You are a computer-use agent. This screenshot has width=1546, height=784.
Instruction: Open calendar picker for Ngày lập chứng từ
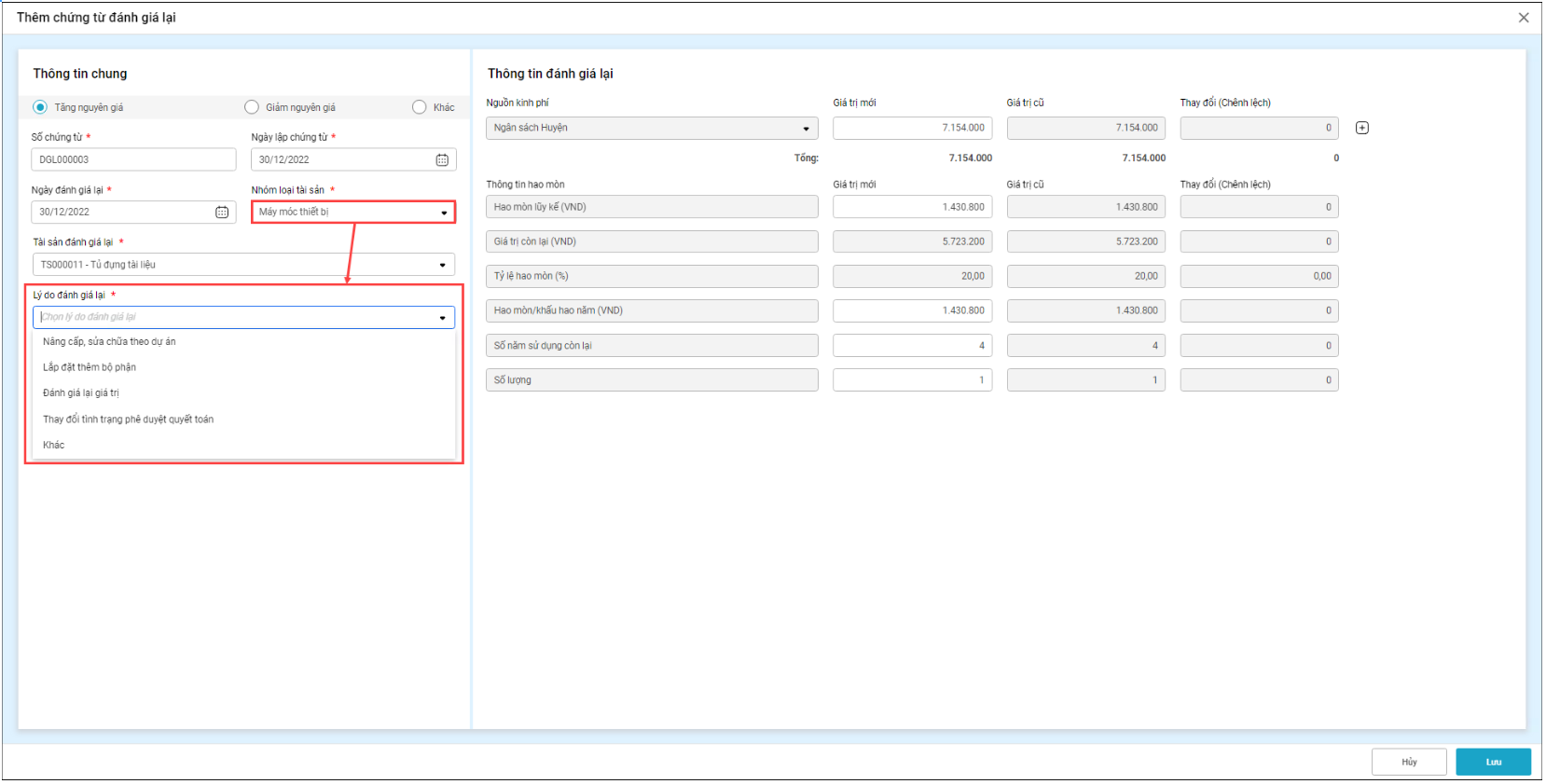(442, 160)
